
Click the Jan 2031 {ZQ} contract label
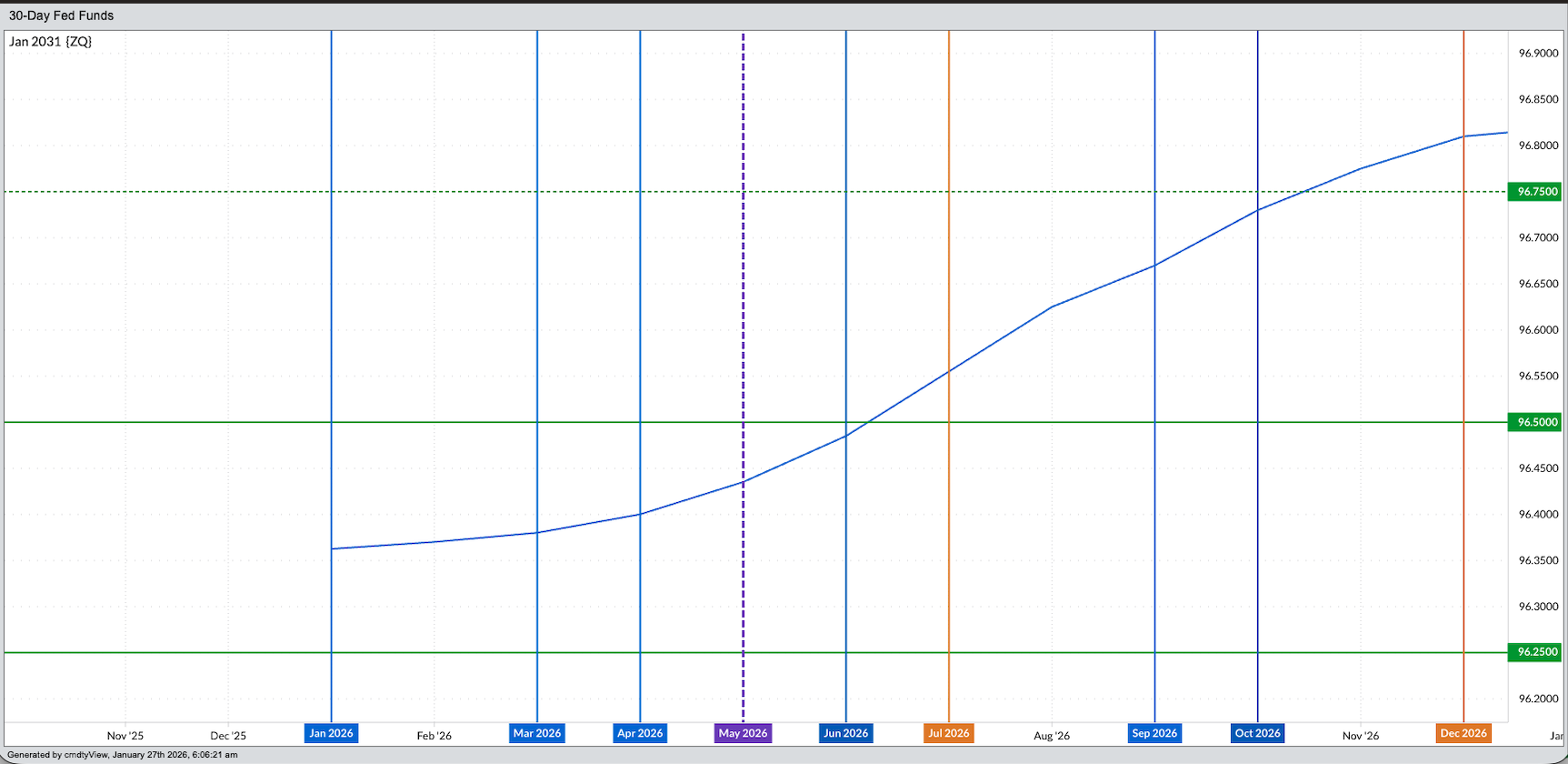click(51, 42)
